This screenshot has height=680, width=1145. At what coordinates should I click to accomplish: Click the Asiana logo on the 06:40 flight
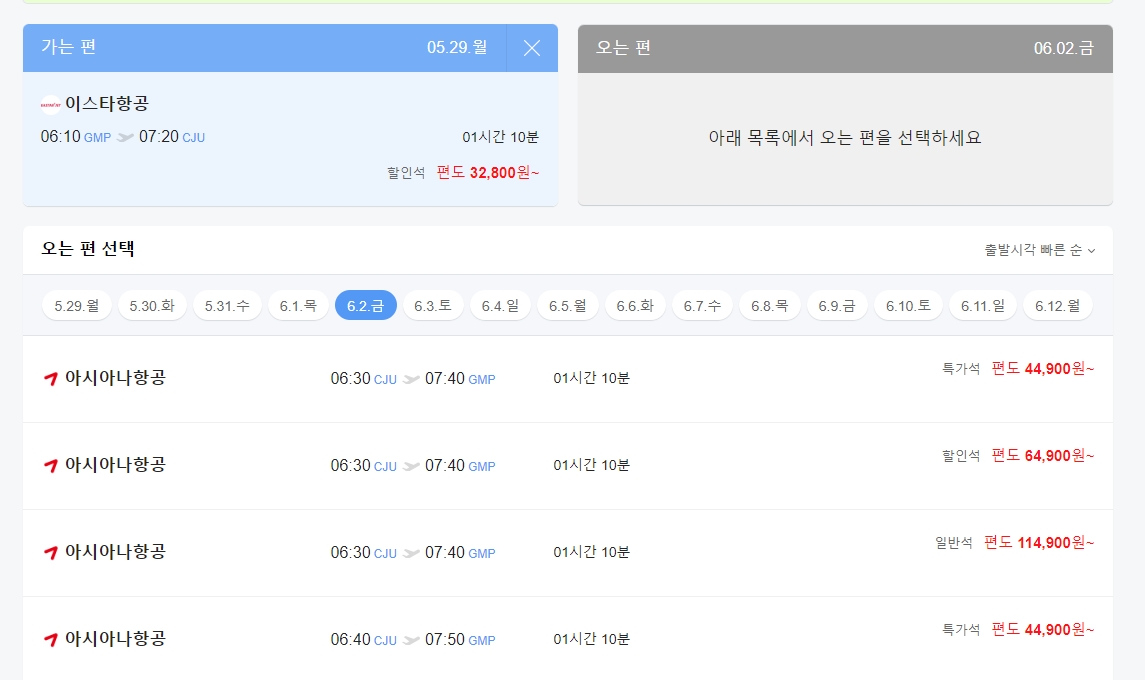point(52,639)
